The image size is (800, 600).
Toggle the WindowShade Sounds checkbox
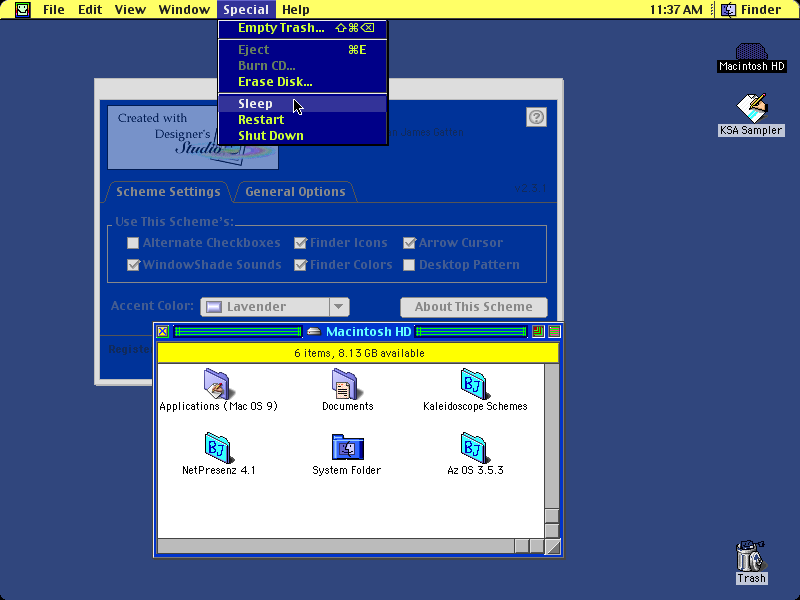(x=133, y=265)
